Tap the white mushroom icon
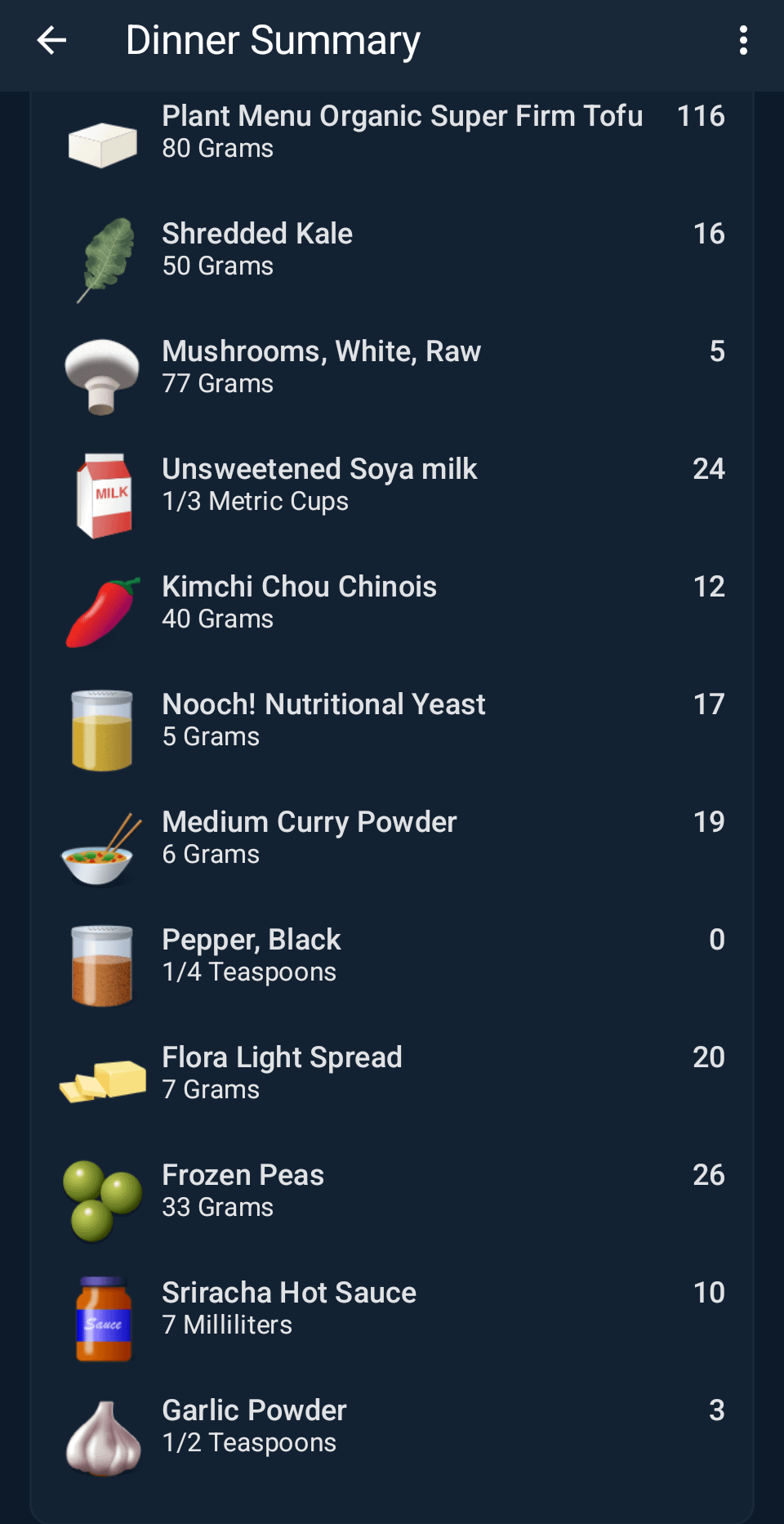Screen dimensions: 784x1524 click(x=102, y=376)
